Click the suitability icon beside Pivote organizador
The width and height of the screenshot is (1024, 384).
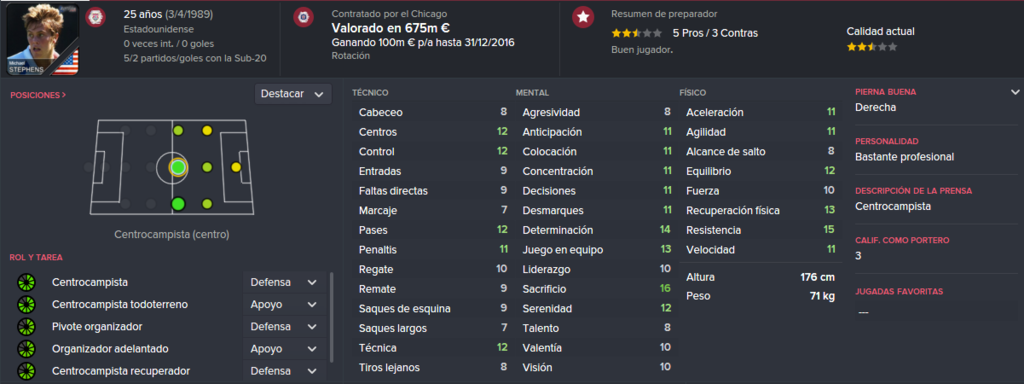25,327
